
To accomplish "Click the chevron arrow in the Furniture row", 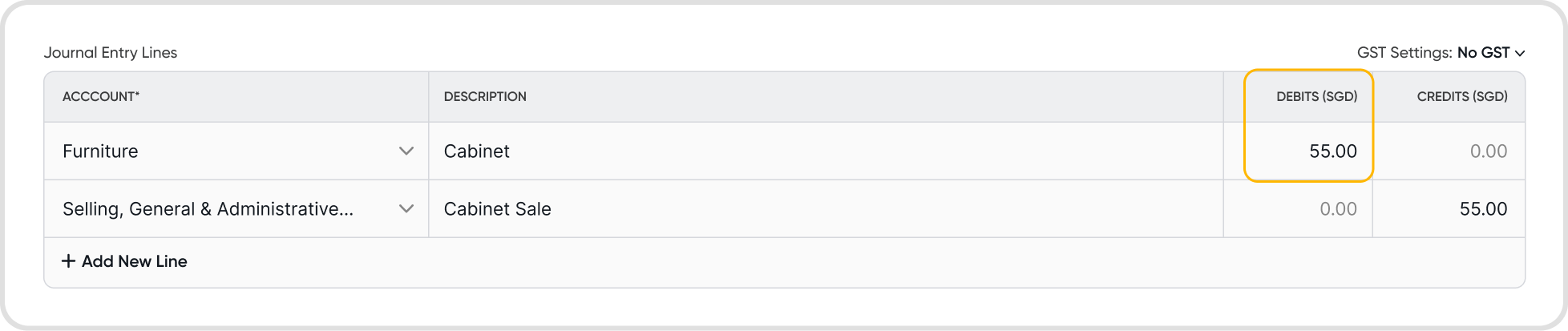I will (406, 151).
